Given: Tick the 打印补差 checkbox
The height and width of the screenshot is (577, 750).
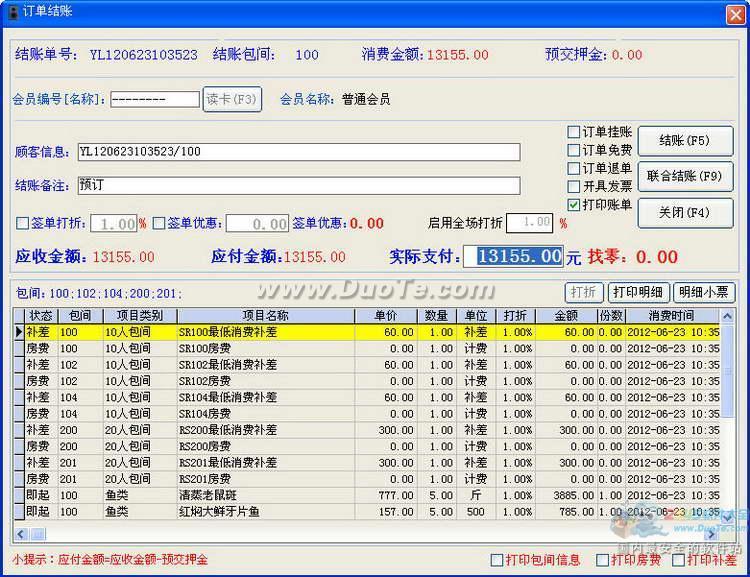Looking at the screenshot, I should coord(678,560).
